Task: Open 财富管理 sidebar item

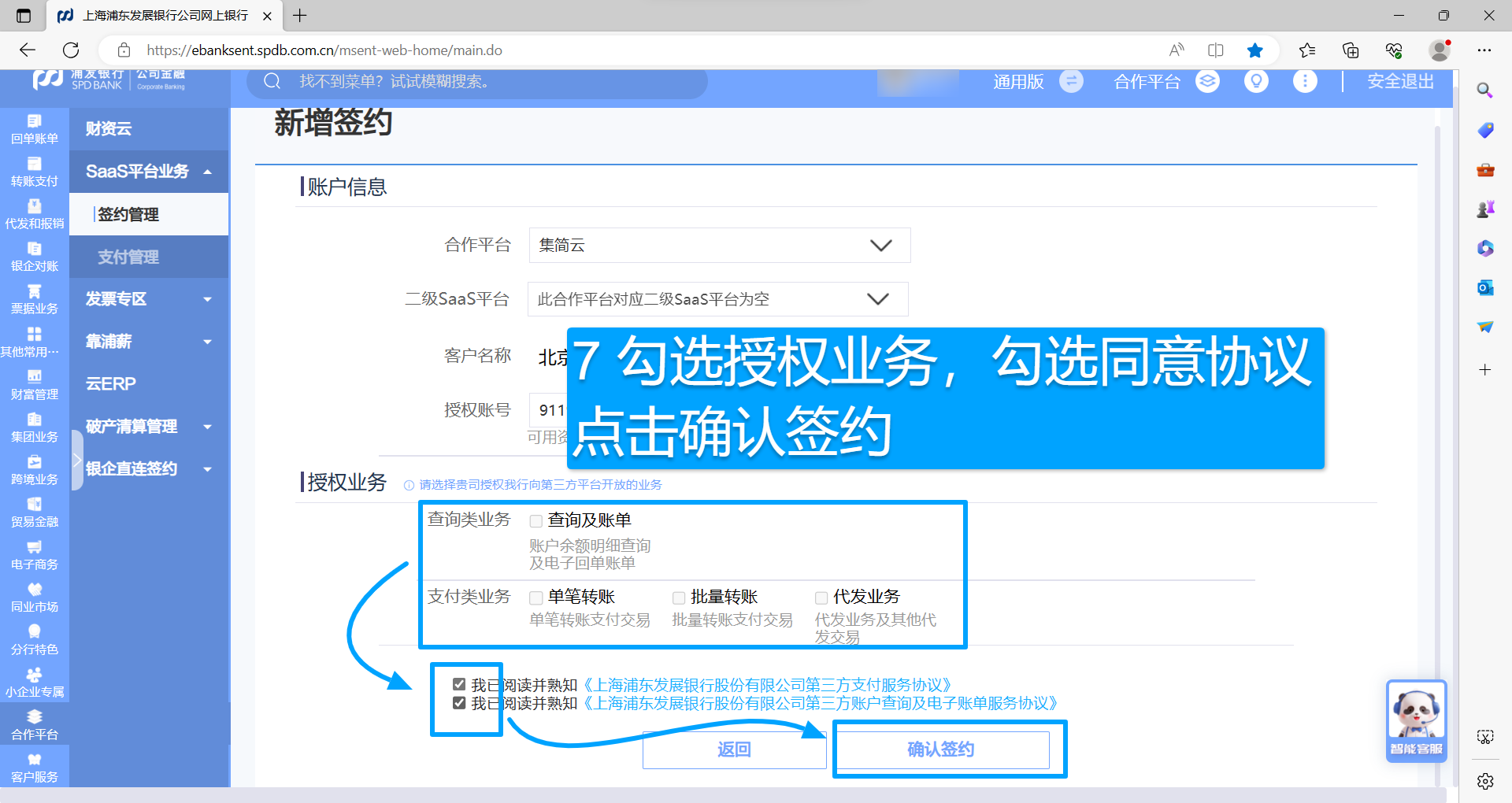Action: pos(35,384)
